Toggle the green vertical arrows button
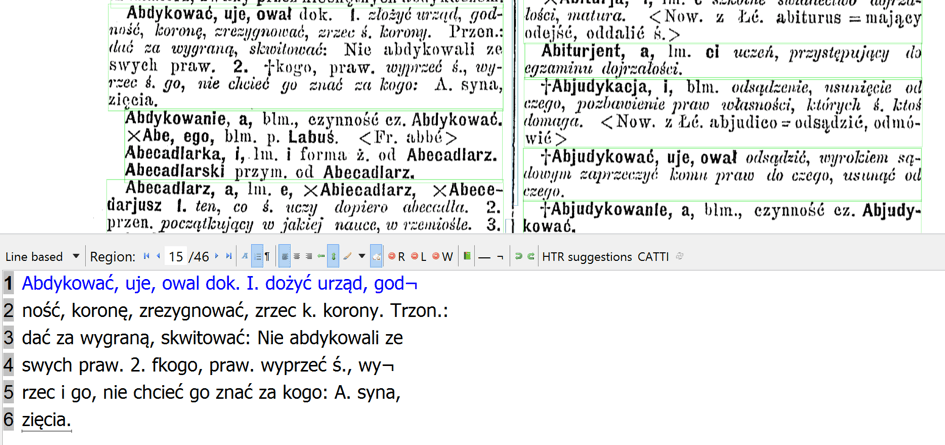Viewport: 945px width, 445px height. (333, 257)
